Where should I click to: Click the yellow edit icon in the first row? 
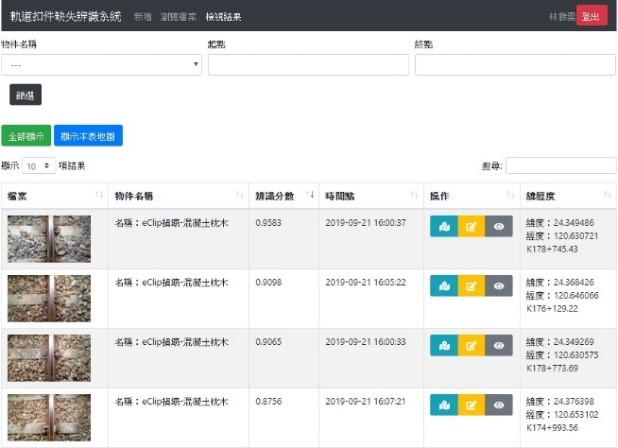(x=471, y=227)
